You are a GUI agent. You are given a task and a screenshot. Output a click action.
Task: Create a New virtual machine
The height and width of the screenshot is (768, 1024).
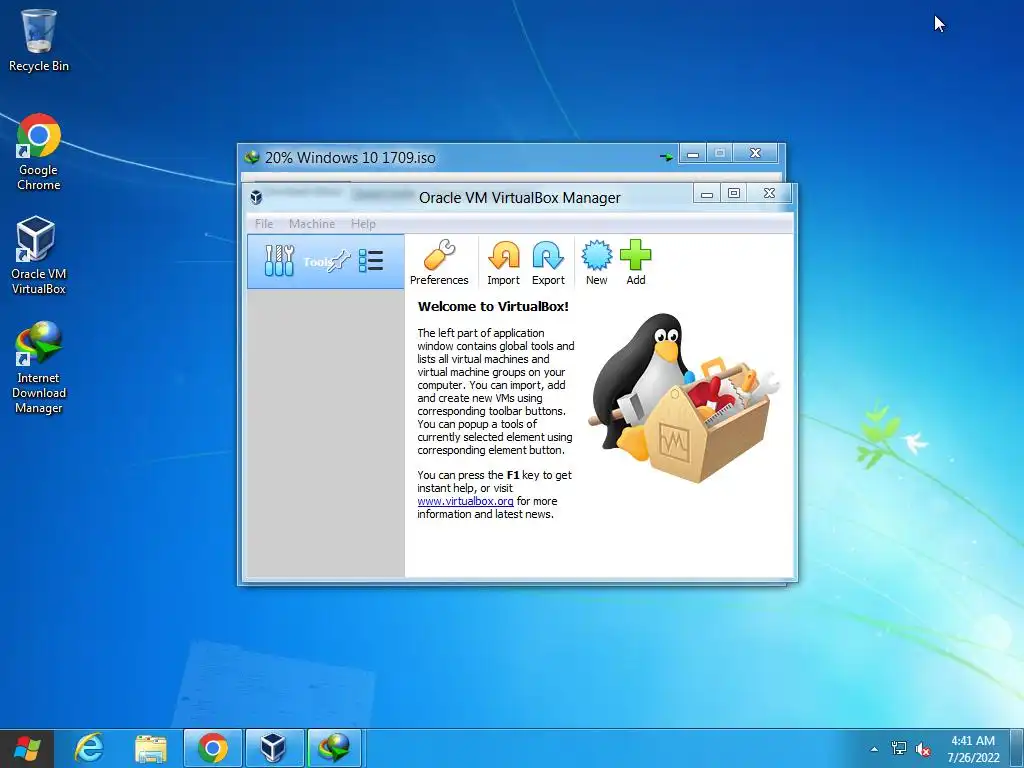(596, 263)
